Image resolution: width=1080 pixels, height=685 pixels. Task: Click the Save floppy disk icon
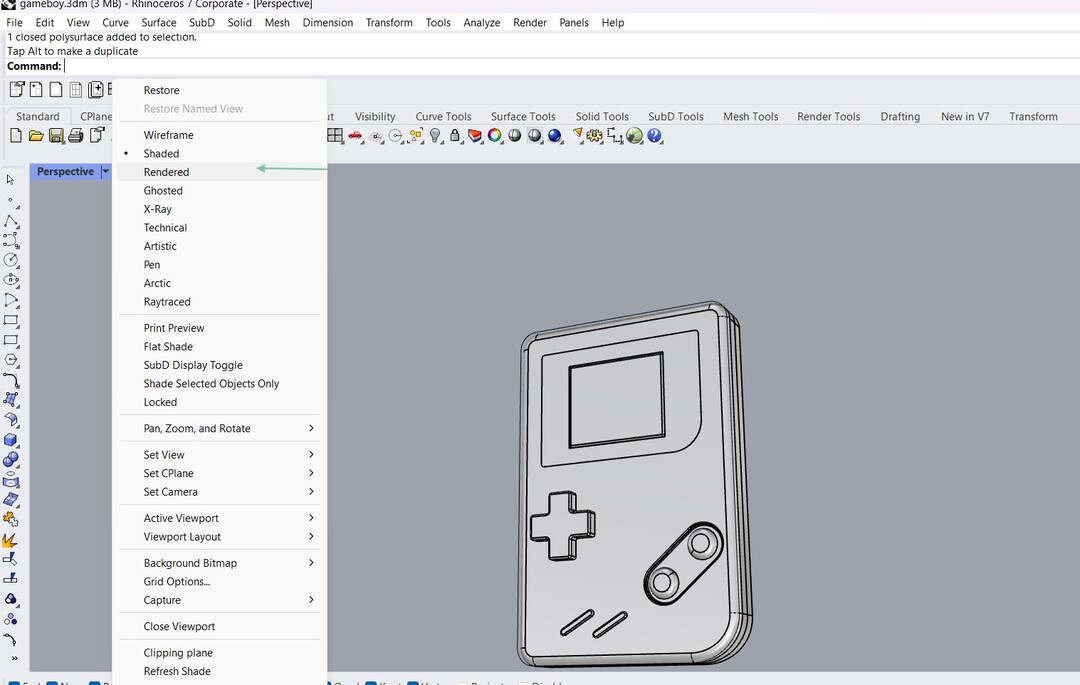(56, 136)
